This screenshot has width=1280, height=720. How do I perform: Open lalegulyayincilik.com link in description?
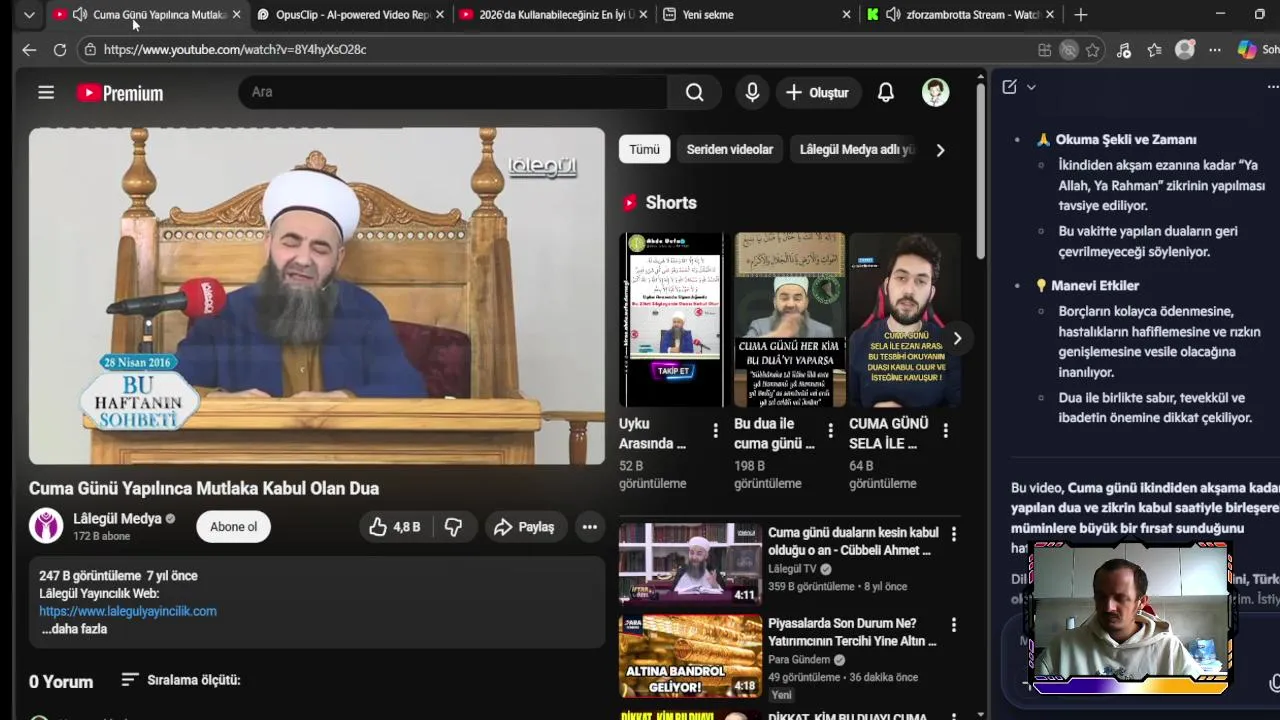[128, 611]
